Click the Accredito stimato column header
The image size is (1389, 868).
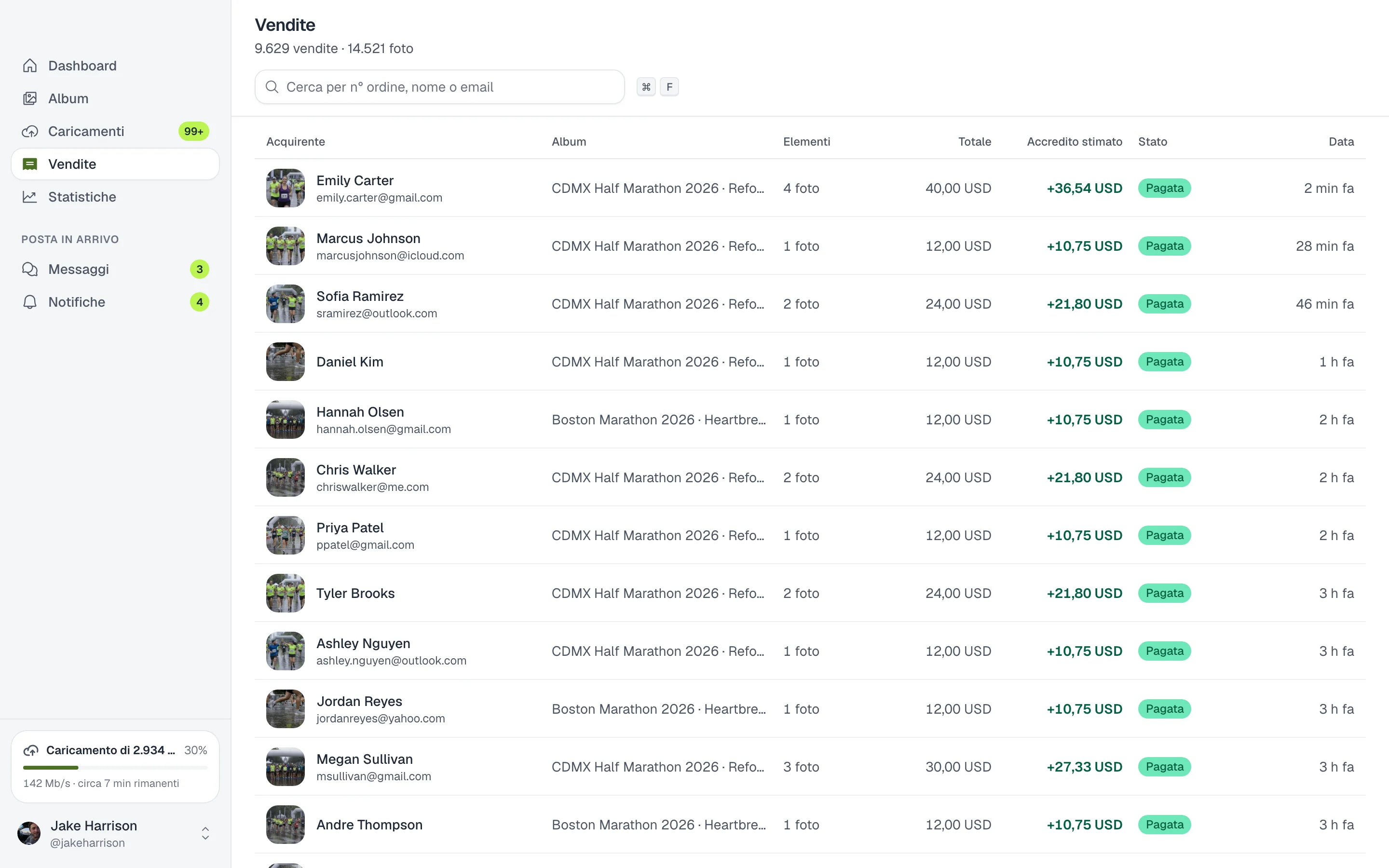point(1075,142)
